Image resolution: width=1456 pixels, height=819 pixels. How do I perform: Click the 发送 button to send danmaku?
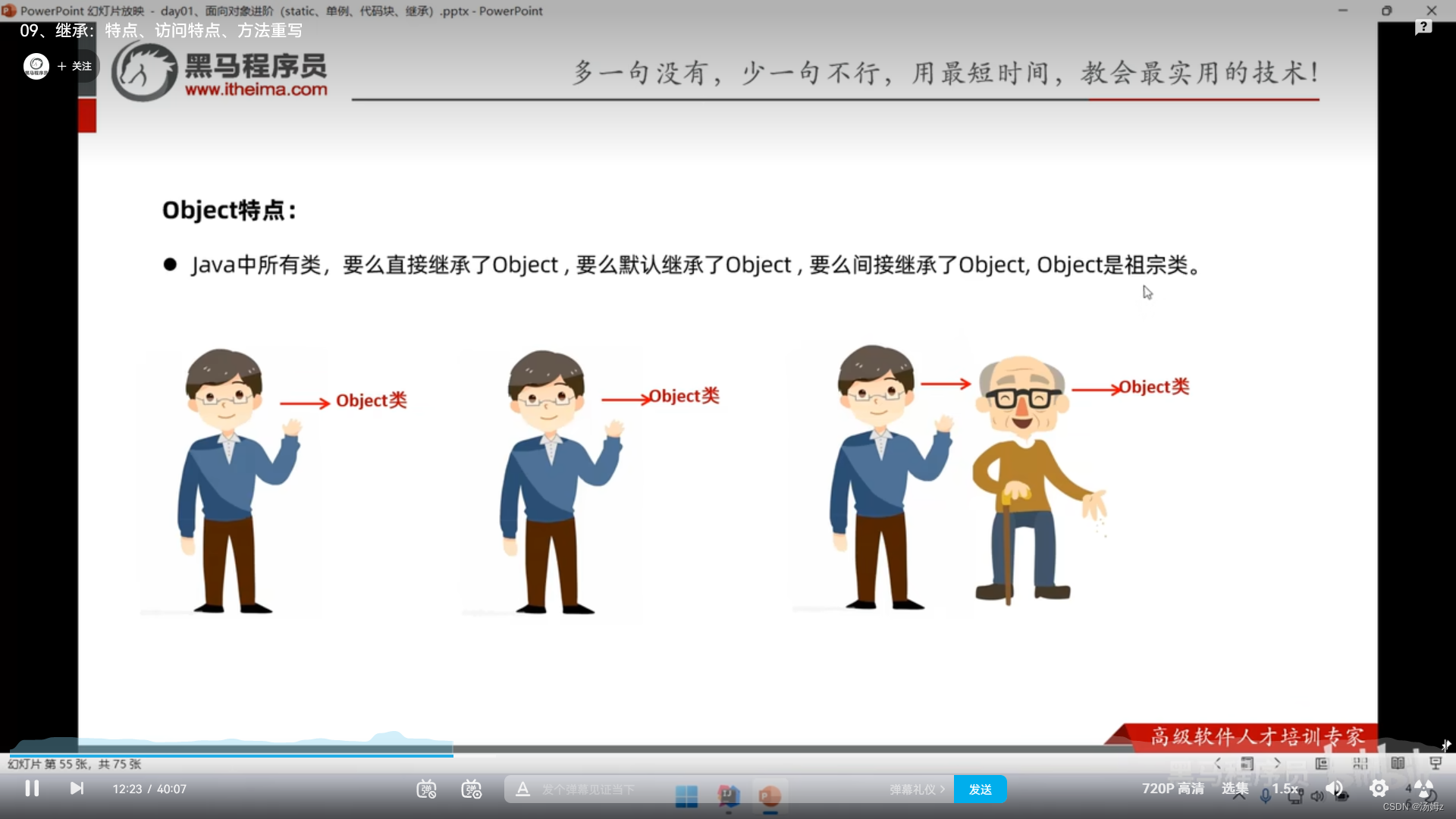[981, 789]
